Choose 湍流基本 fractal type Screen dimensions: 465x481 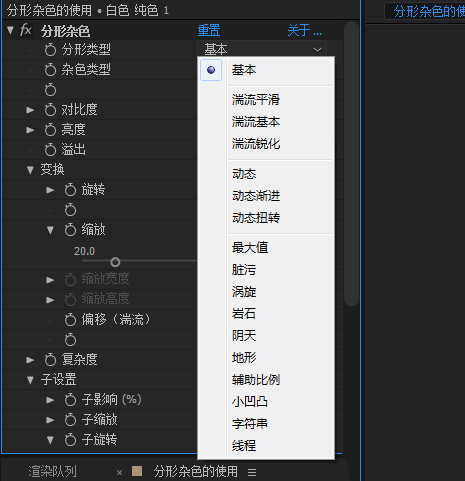pyautogui.click(x=256, y=122)
